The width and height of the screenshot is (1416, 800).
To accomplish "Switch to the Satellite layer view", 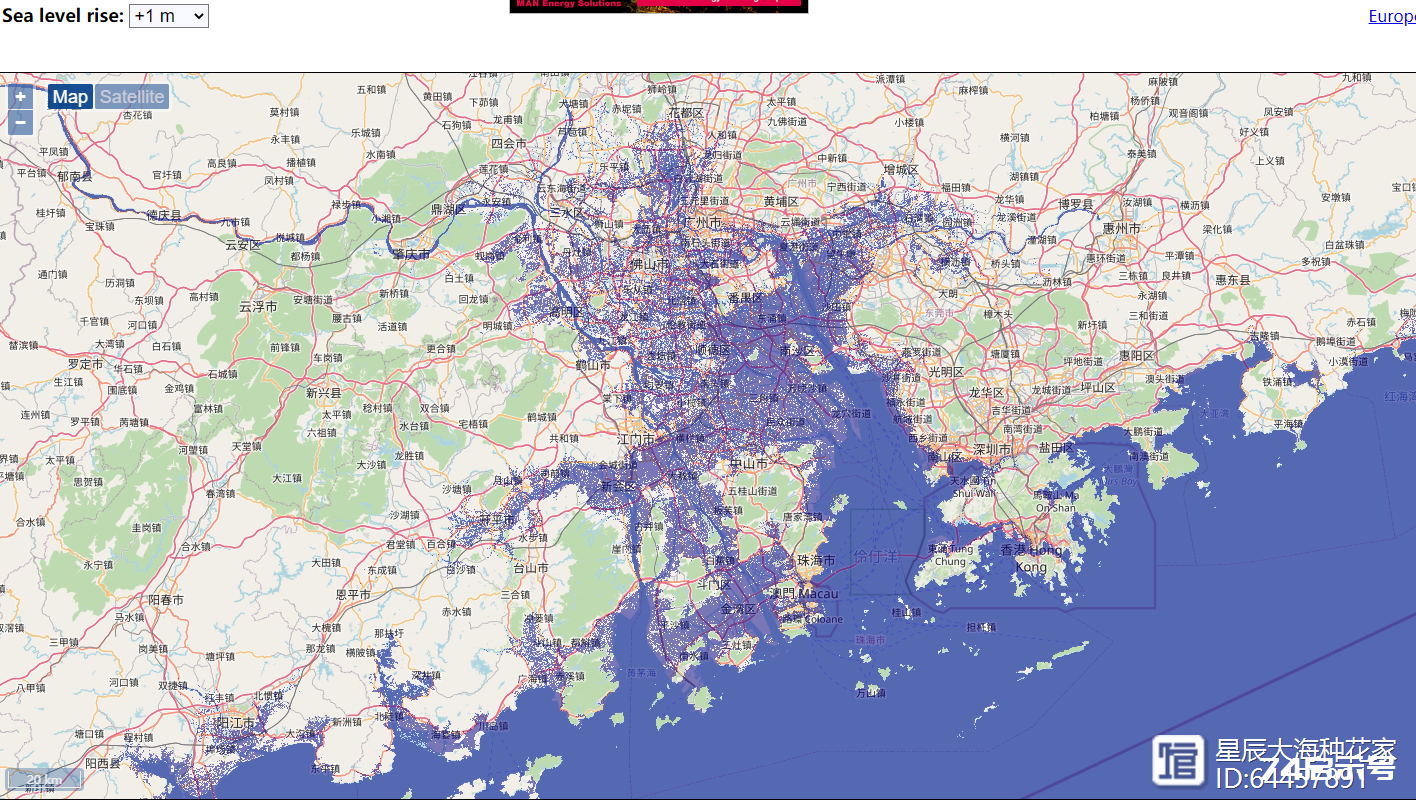I will pos(132,97).
